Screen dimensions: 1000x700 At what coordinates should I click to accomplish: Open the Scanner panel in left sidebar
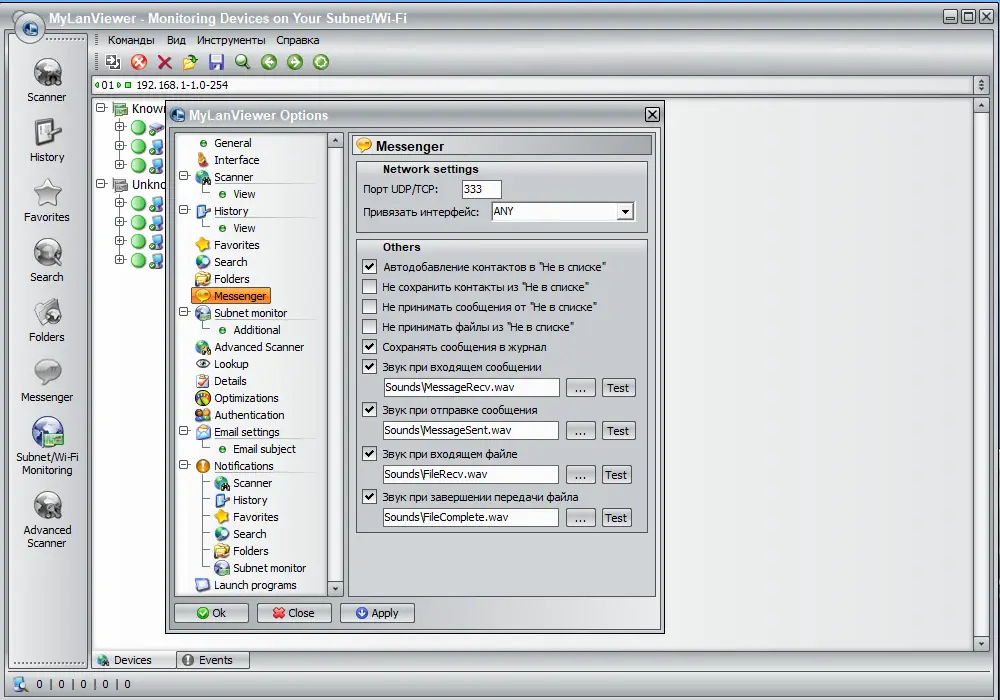click(47, 80)
